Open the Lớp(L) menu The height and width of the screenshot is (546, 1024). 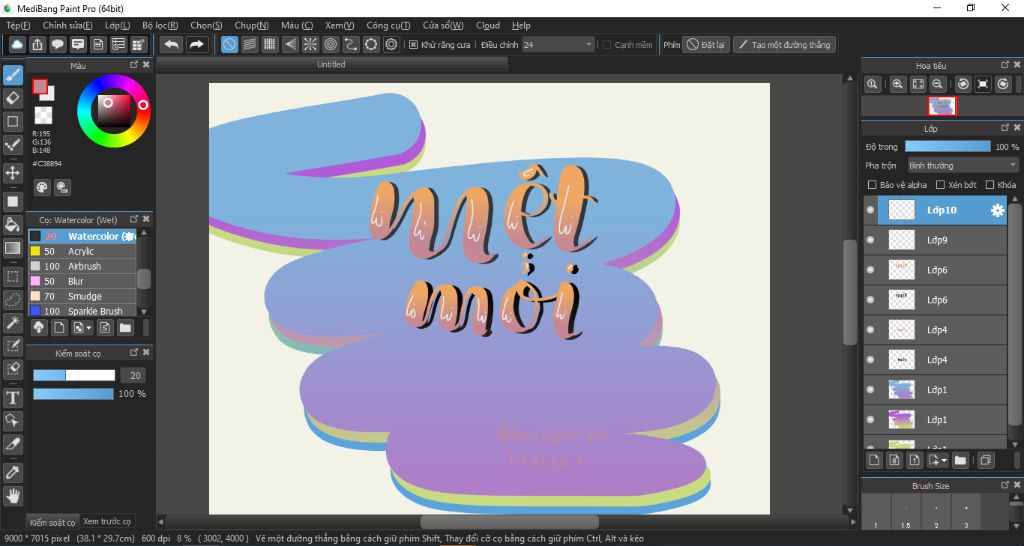pos(118,25)
